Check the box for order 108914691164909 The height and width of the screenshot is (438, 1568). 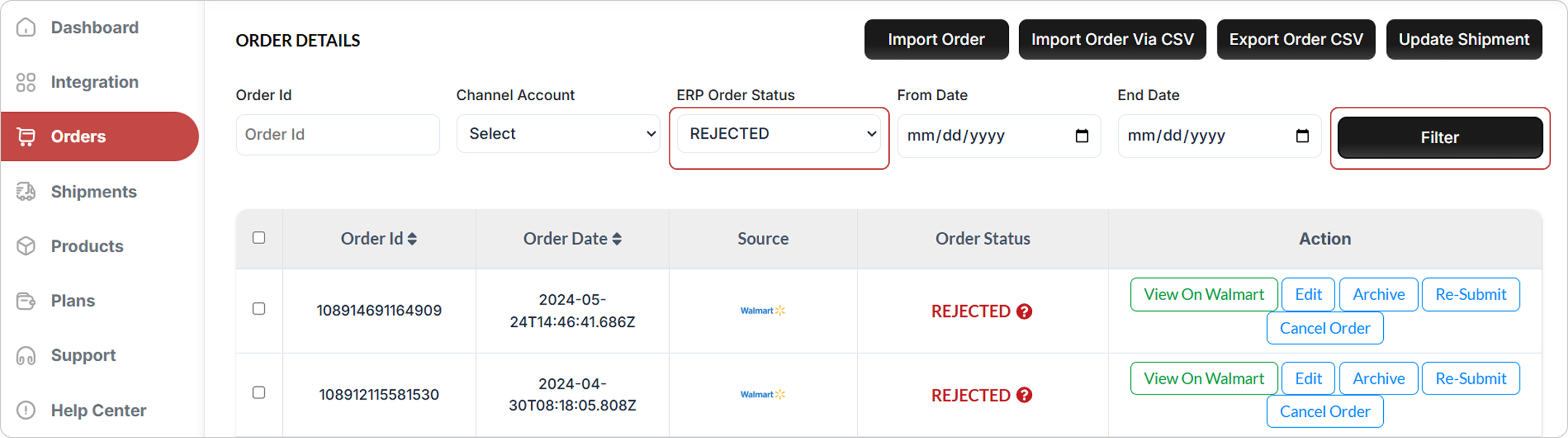[x=259, y=309]
